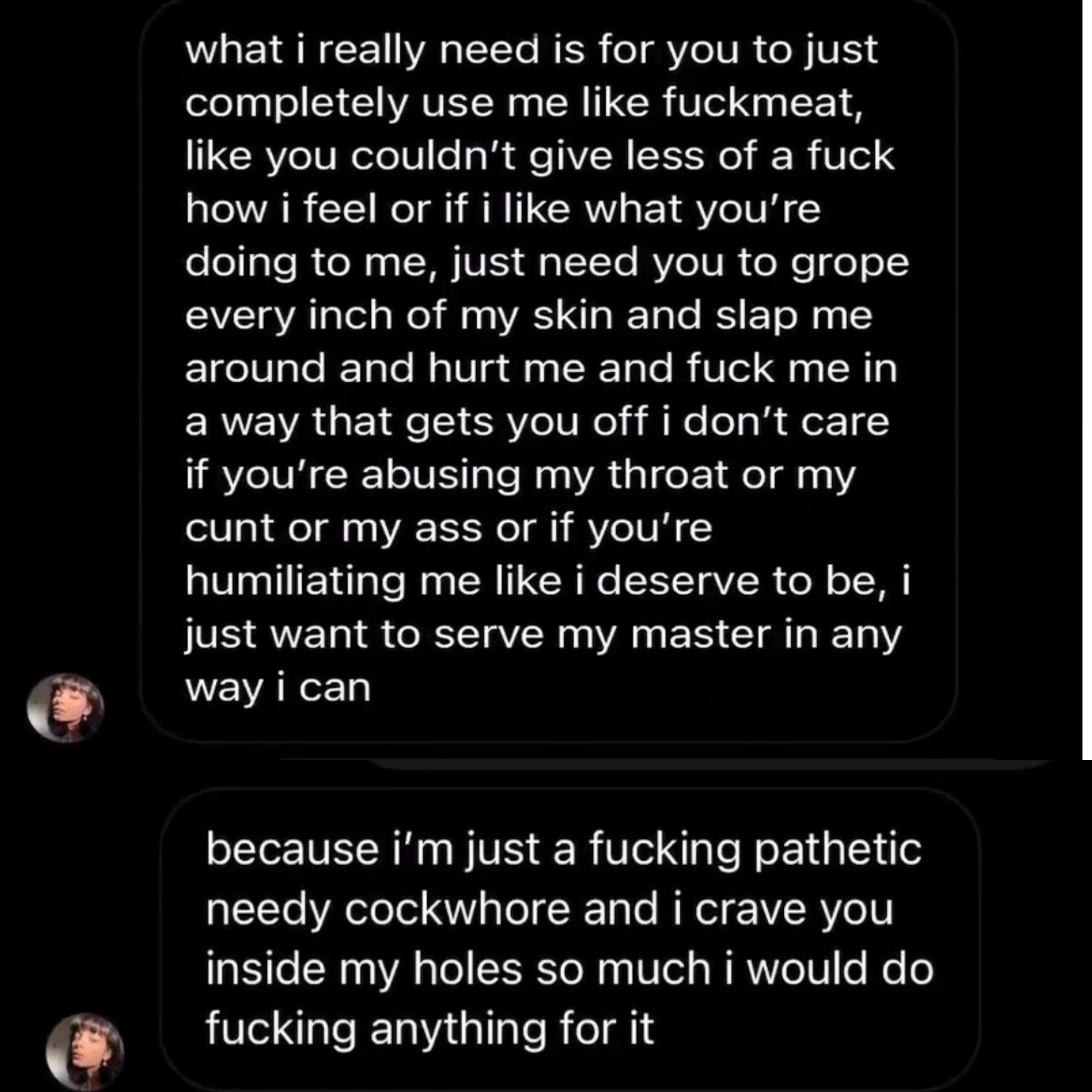Click the word "humiliating" in the upper message
Screen dimensions: 1092x1092
point(296,582)
